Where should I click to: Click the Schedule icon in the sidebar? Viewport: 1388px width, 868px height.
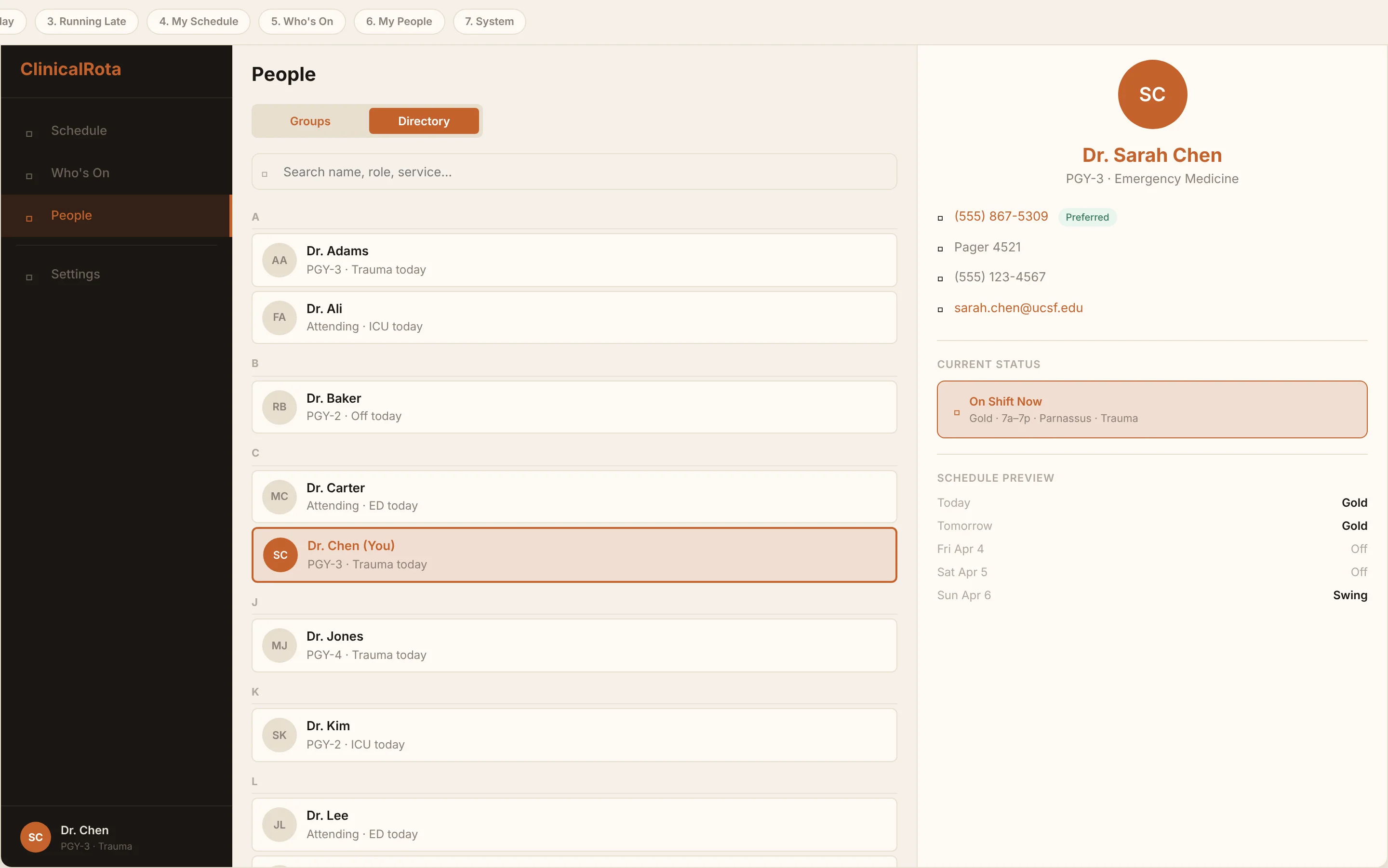[x=29, y=135]
